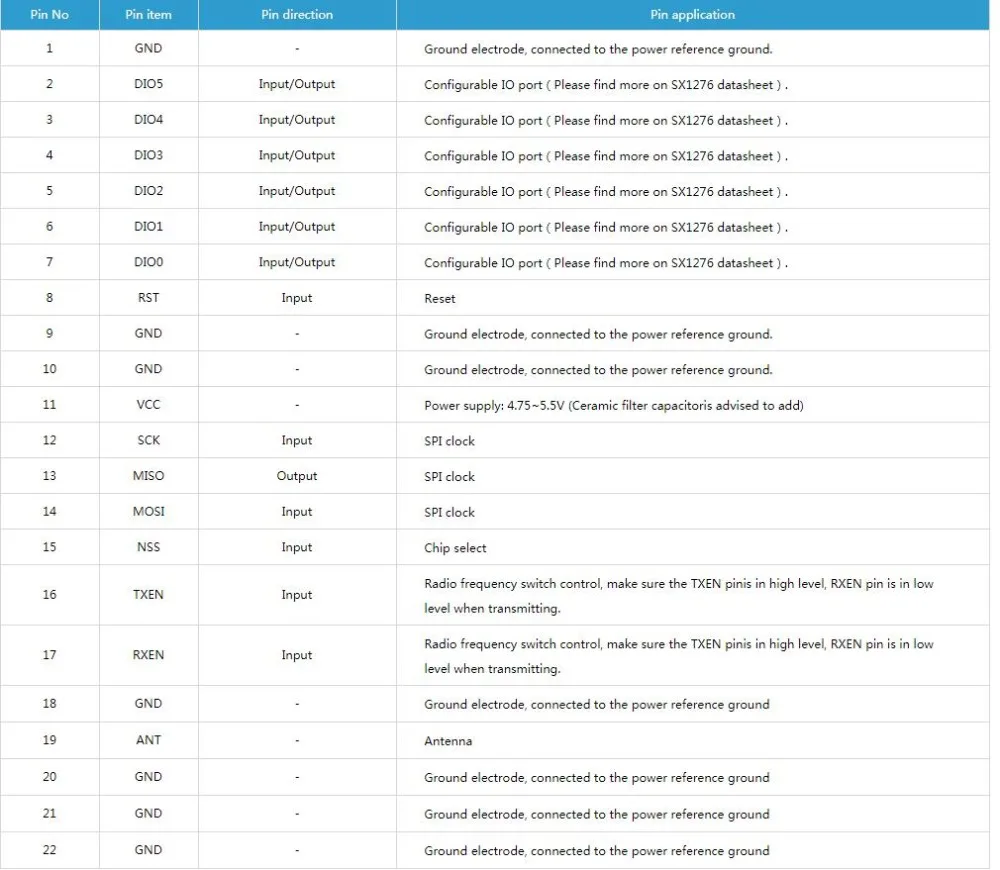Image resolution: width=1000 pixels, height=870 pixels.
Task: Click the radio frequency switch description for RXEN
Action: [679, 656]
